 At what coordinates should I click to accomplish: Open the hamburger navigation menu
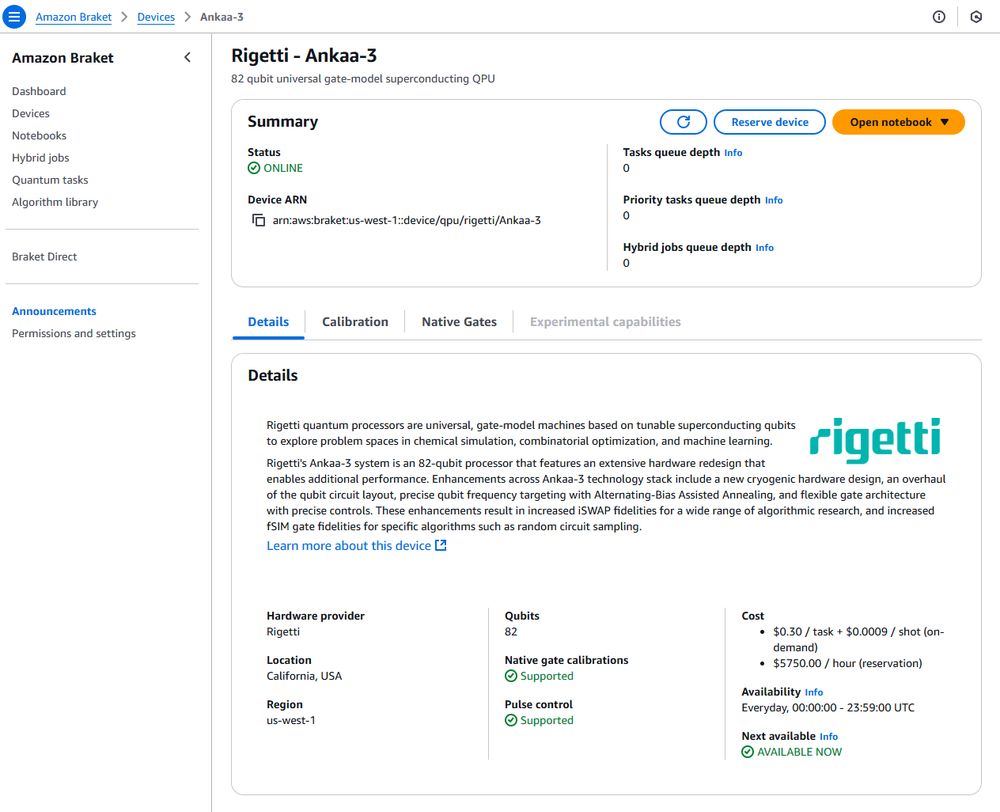(x=14, y=17)
